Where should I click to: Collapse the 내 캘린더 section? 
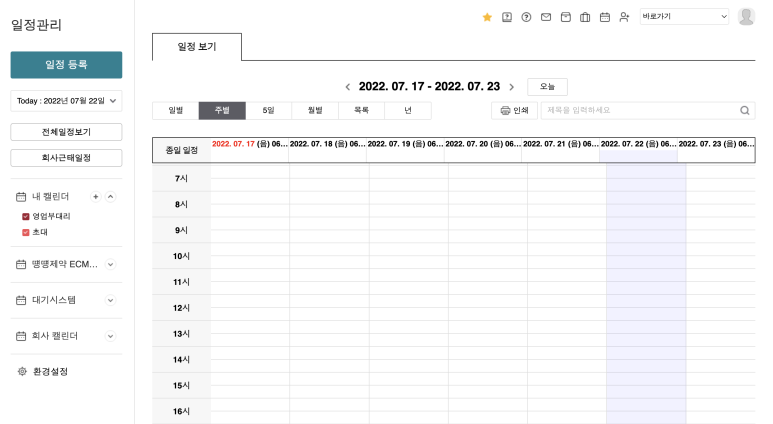pyautogui.click(x=111, y=197)
